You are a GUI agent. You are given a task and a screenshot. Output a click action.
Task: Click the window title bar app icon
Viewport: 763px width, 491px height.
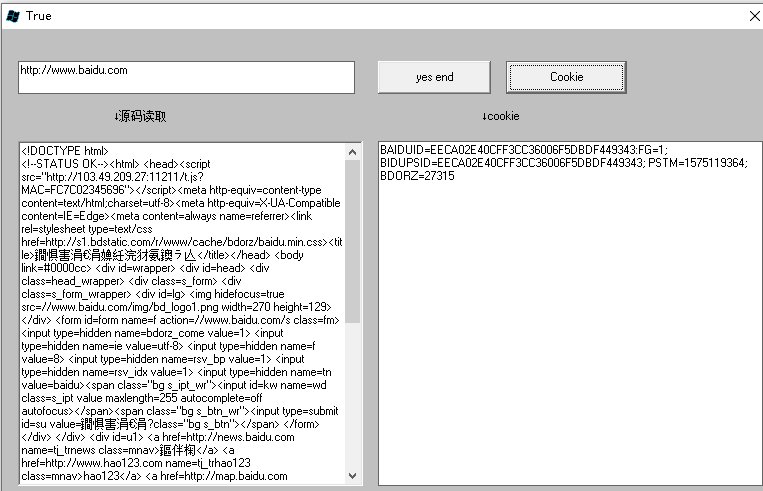coord(13,16)
